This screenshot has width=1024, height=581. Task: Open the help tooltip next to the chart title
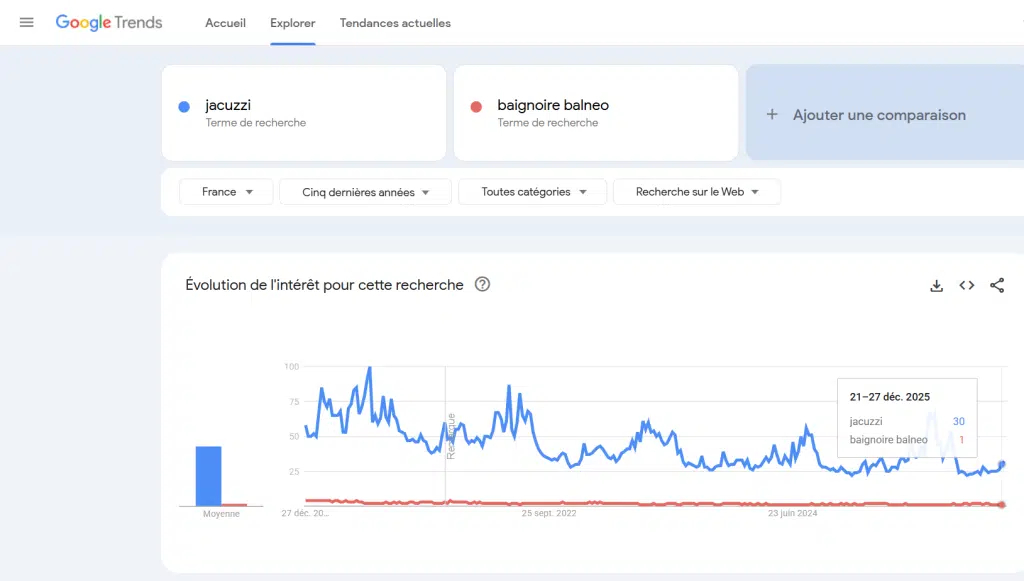tap(482, 285)
